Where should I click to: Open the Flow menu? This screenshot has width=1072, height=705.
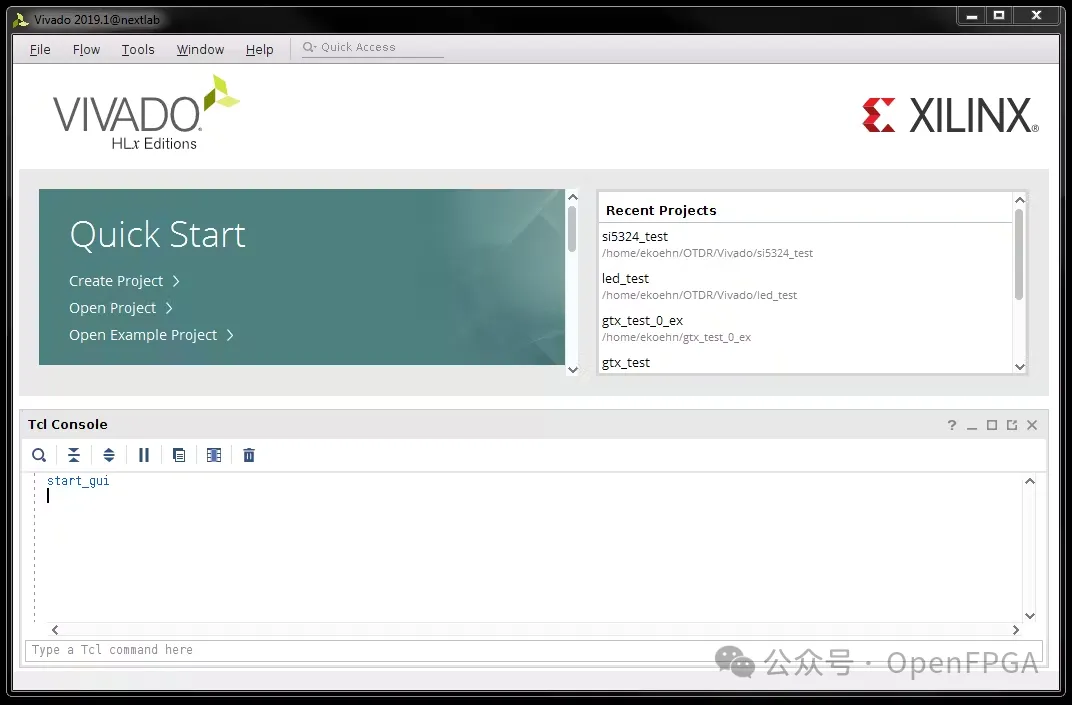(x=86, y=49)
